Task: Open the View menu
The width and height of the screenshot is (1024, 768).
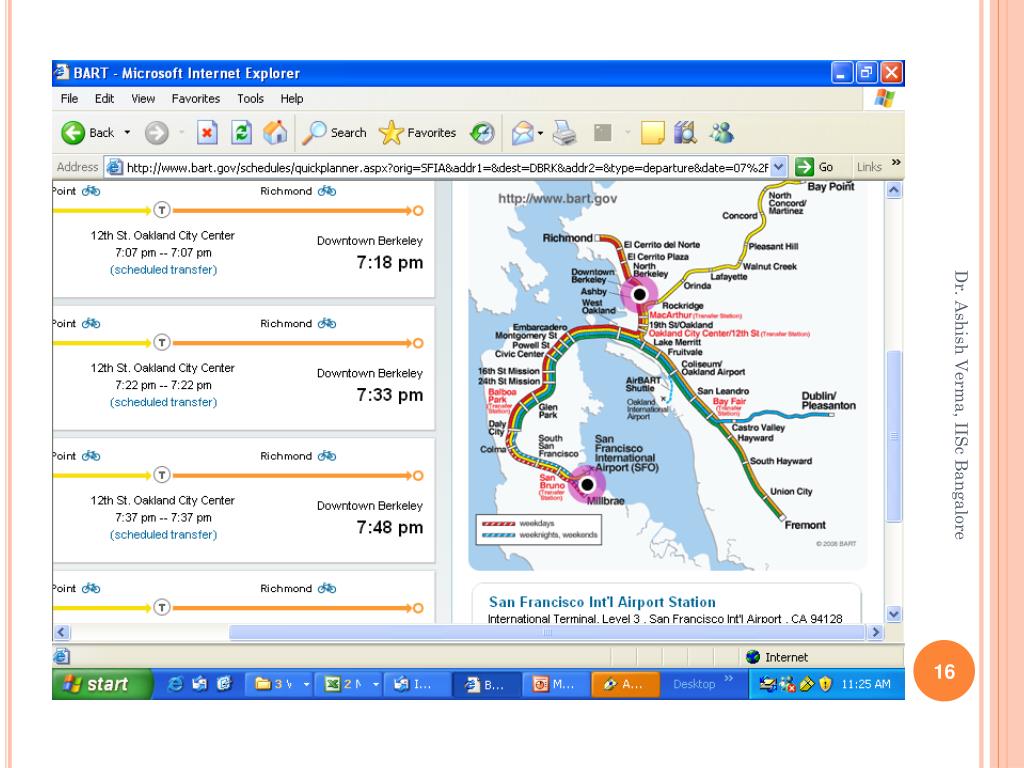Action: (x=143, y=99)
